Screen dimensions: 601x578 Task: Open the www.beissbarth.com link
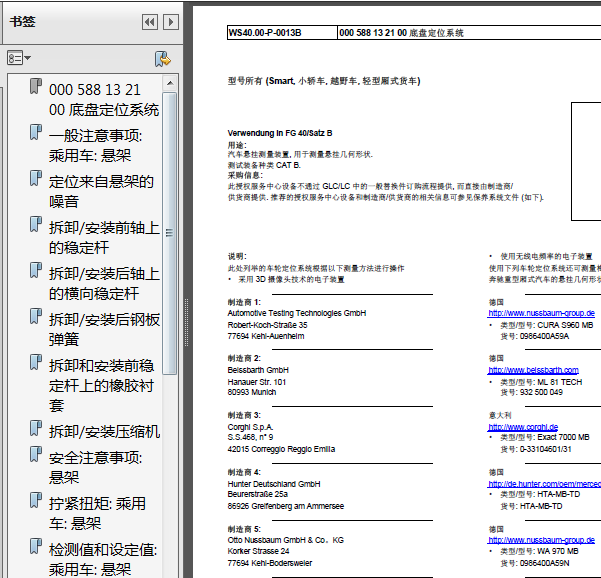pyautogui.click(x=533, y=370)
